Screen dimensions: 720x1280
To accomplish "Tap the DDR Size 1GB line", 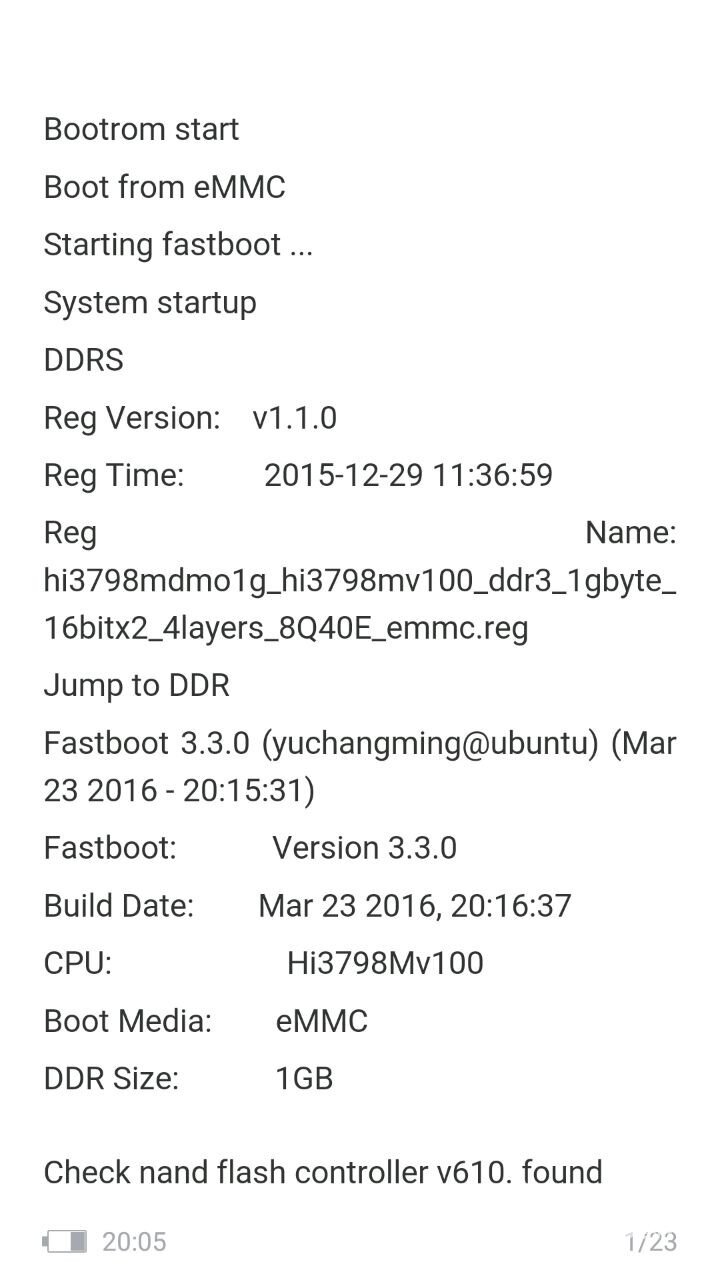I will [188, 1079].
